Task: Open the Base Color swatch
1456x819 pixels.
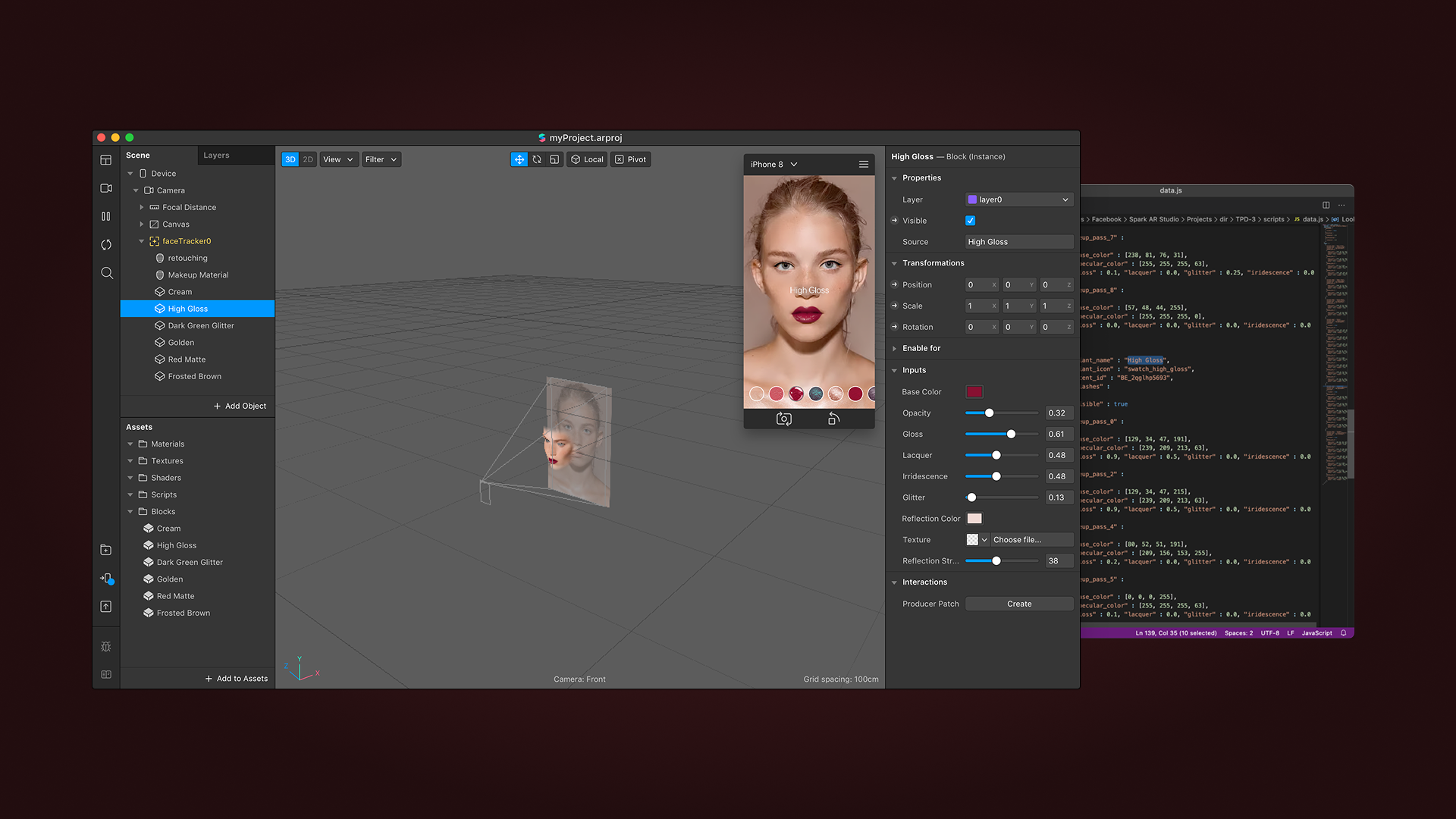Action: 974,392
